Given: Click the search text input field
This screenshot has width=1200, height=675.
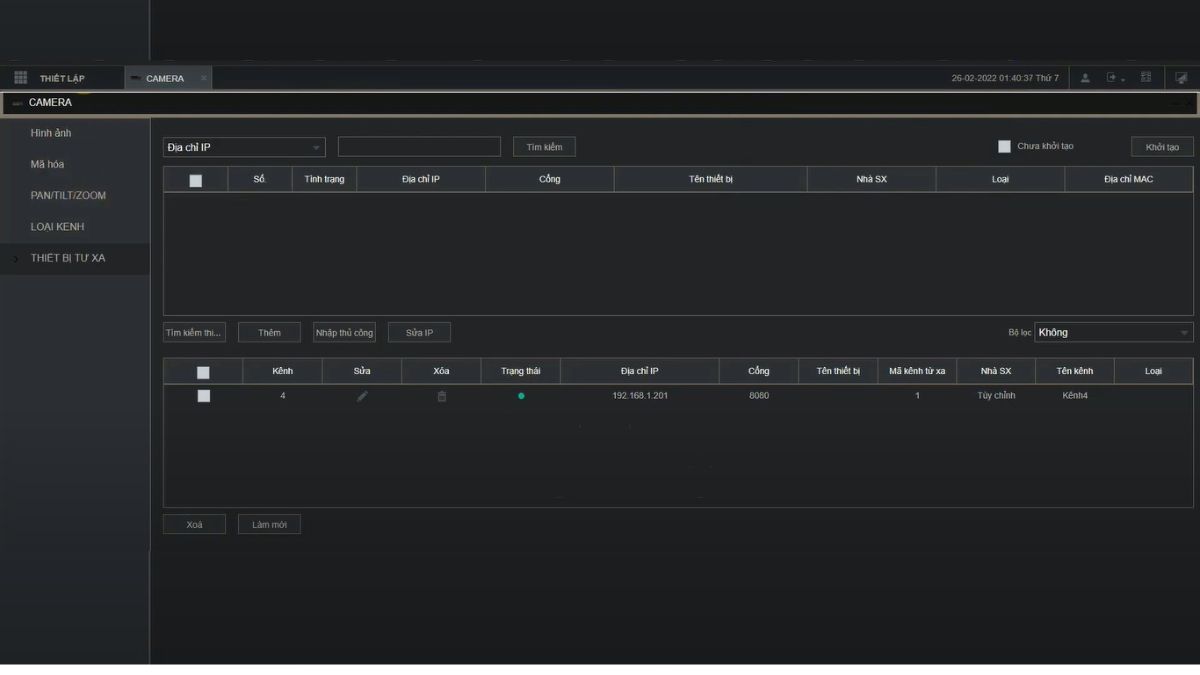Looking at the screenshot, I should pyautogui.click(x=419, y=147).
